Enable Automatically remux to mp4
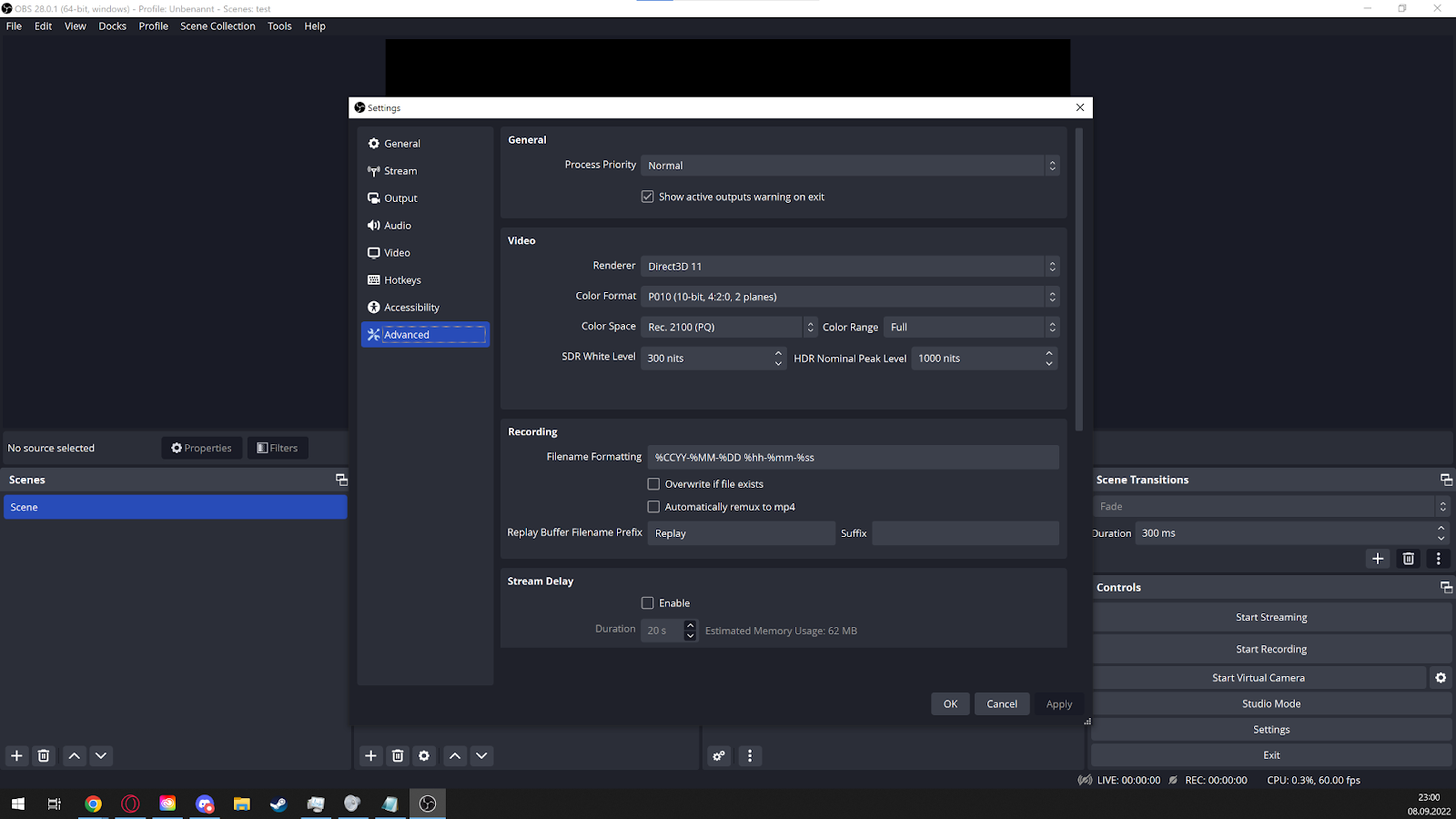This screenshot has height=819, width=1456. coord(653,507)
